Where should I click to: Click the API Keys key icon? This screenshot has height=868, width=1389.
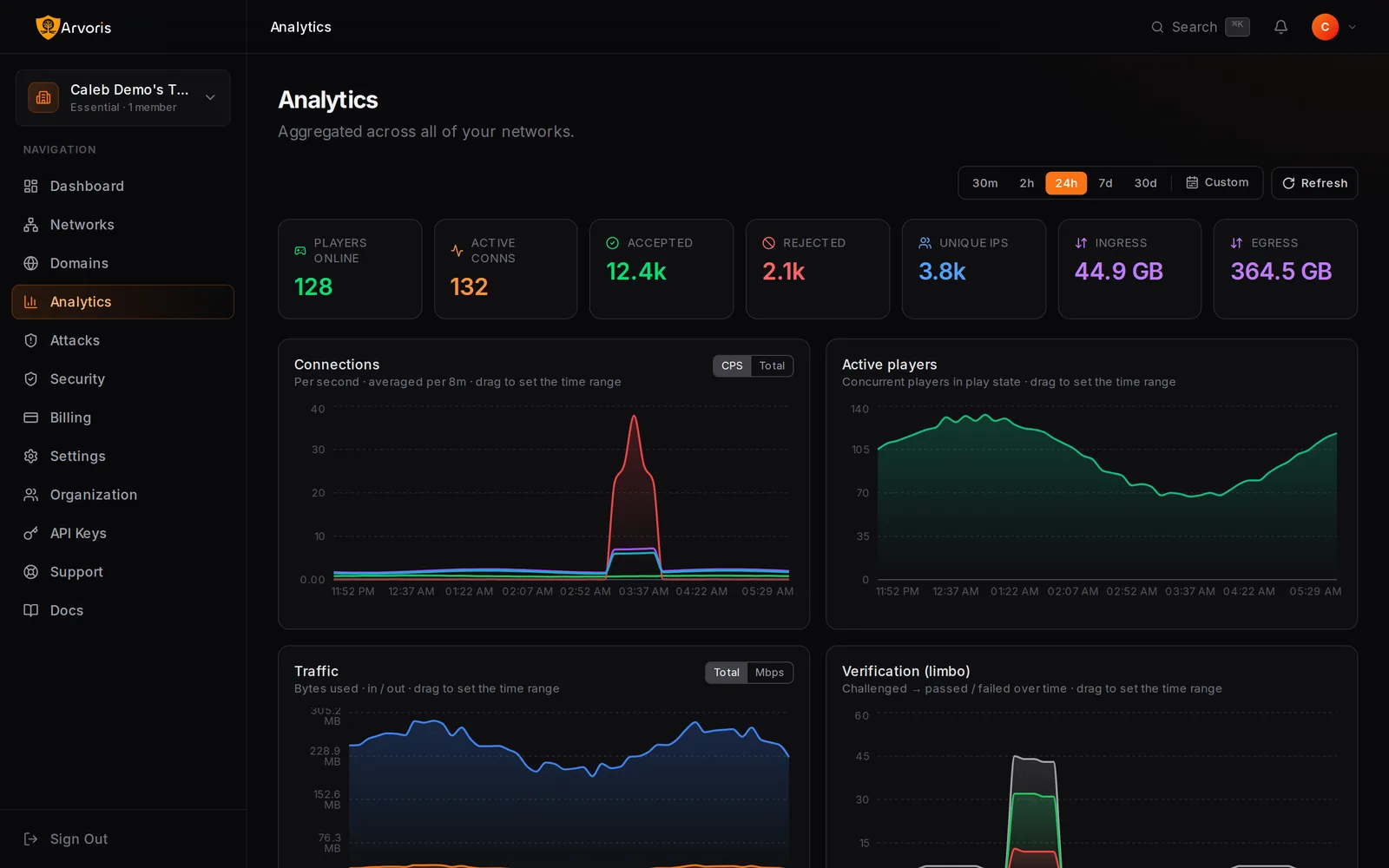tap(30, 534)
